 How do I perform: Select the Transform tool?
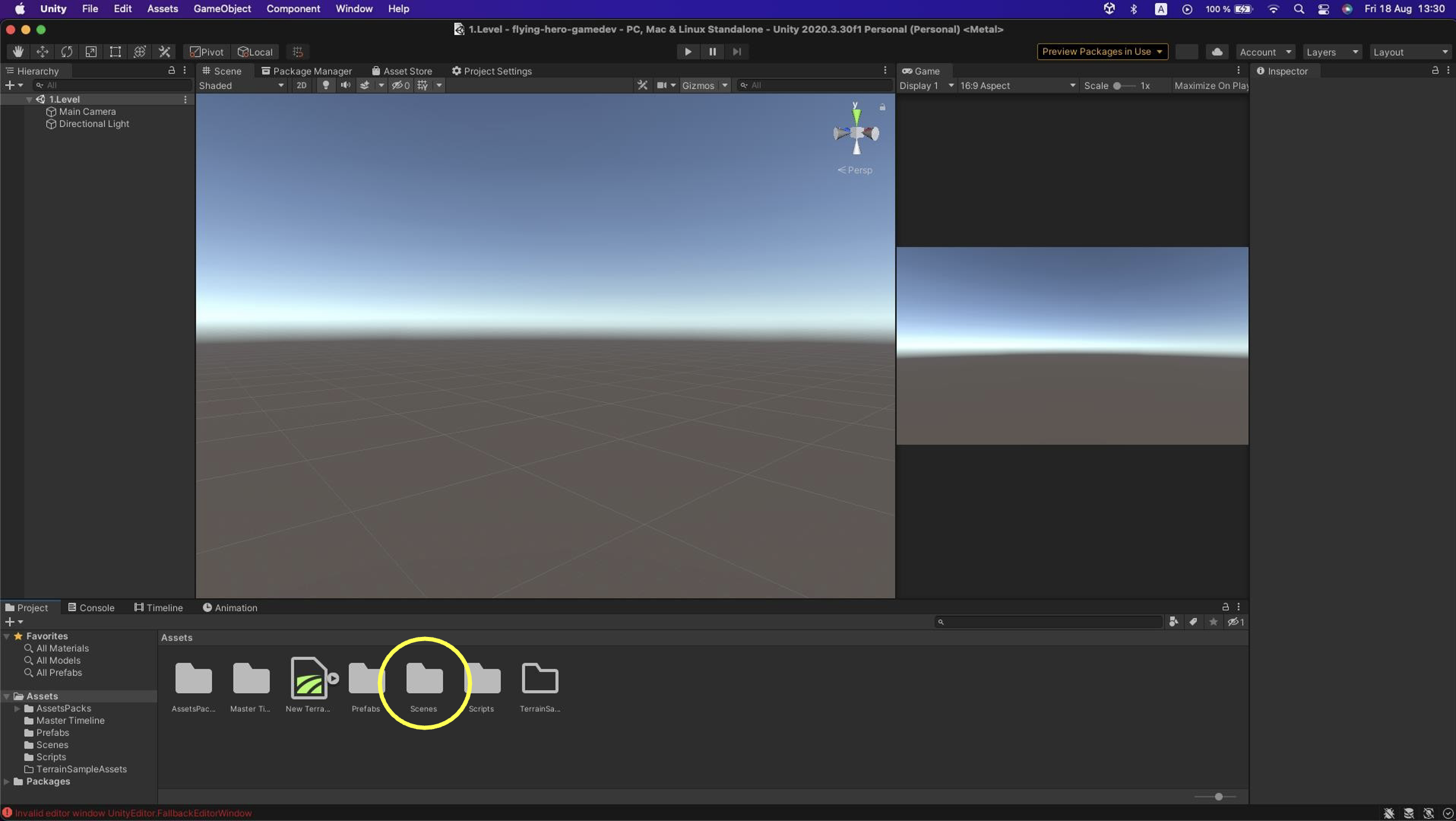click(x=140, y=51)
